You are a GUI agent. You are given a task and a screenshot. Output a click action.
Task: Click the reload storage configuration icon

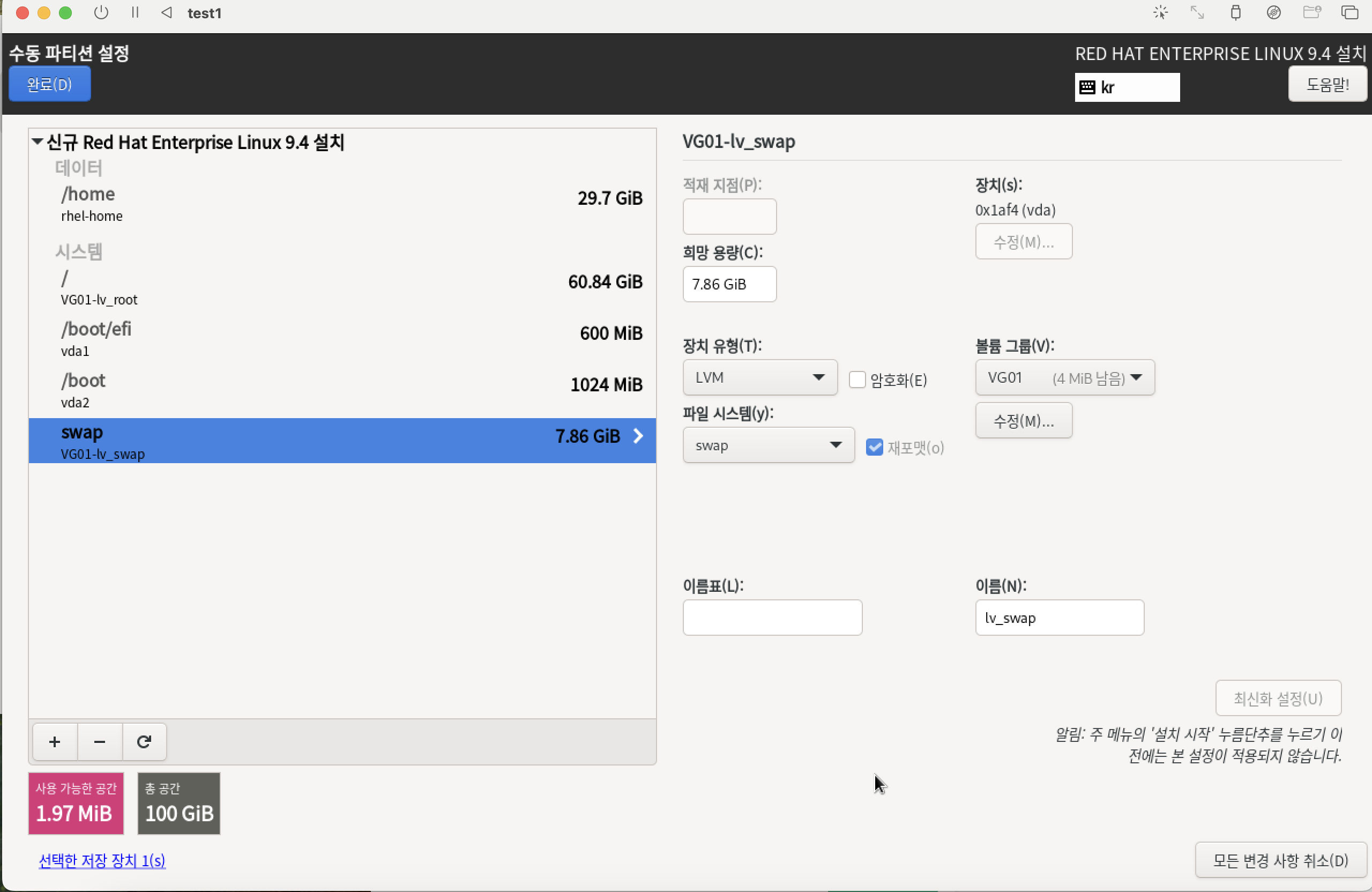144,741
